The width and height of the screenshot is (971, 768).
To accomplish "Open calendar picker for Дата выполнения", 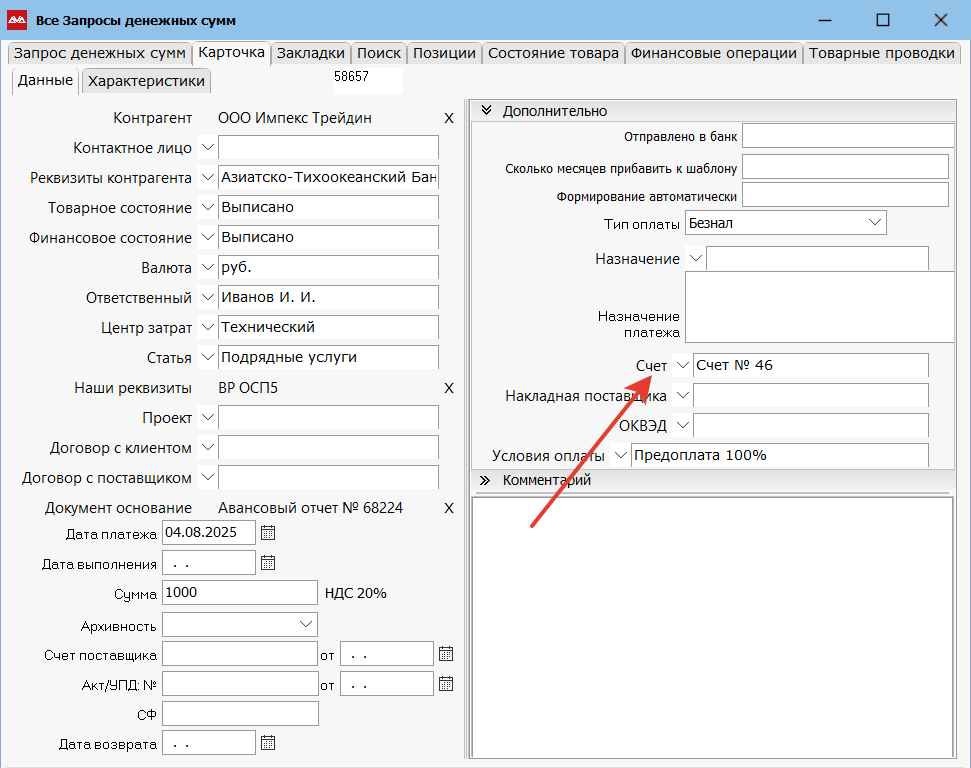I will pyautogui.click(x=267, y=563).
